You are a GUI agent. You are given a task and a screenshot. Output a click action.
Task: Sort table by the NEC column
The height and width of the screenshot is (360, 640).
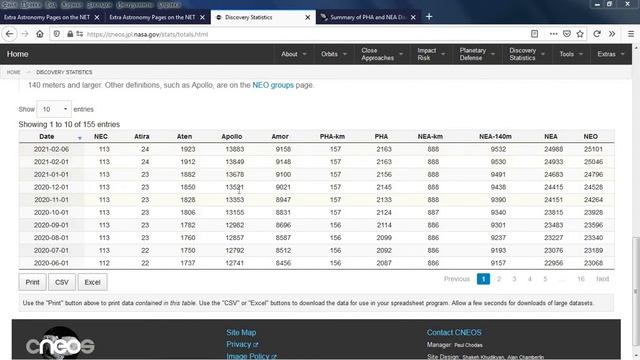[101, 136]
